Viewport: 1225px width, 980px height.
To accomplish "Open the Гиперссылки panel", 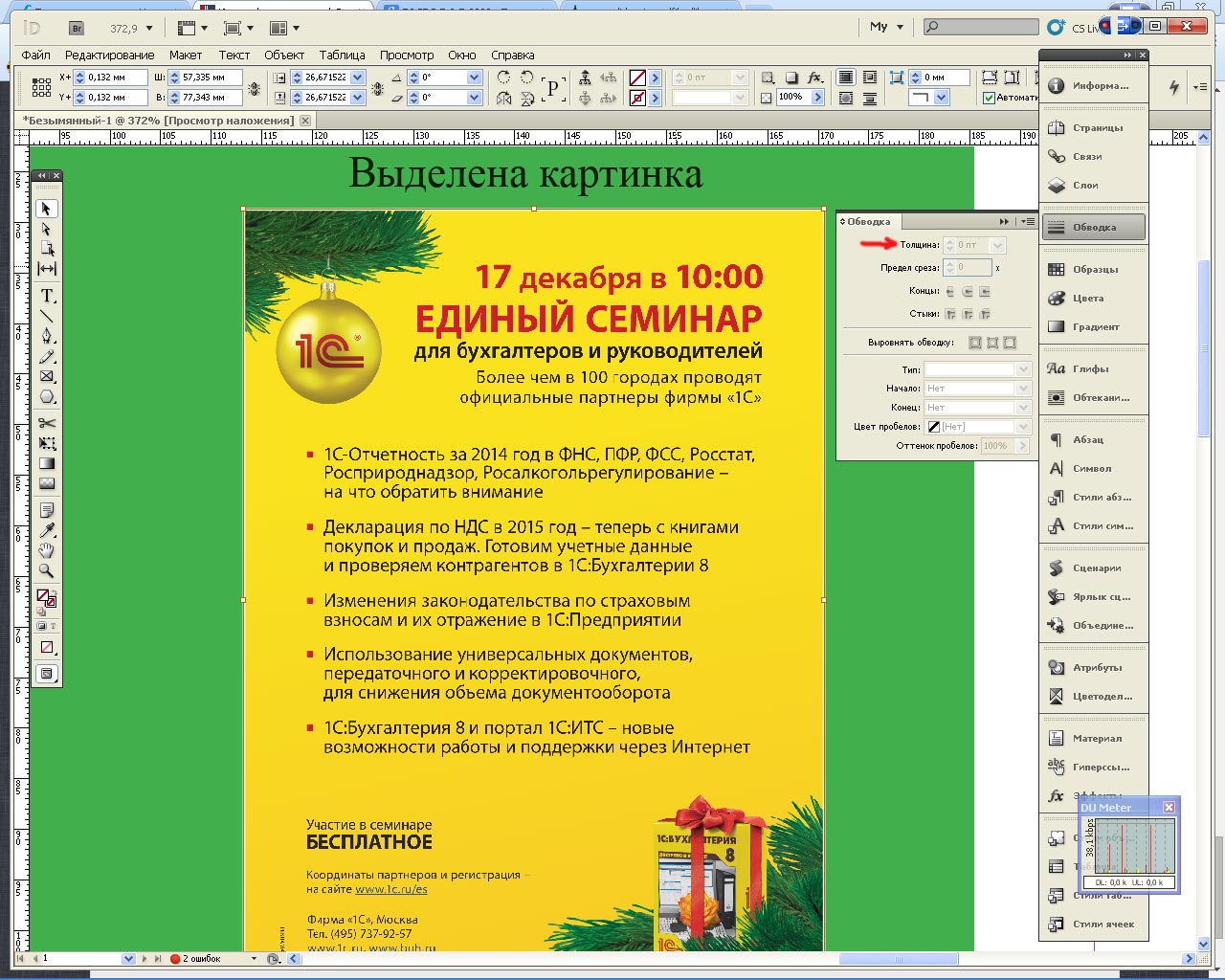I will point(1094,768).
